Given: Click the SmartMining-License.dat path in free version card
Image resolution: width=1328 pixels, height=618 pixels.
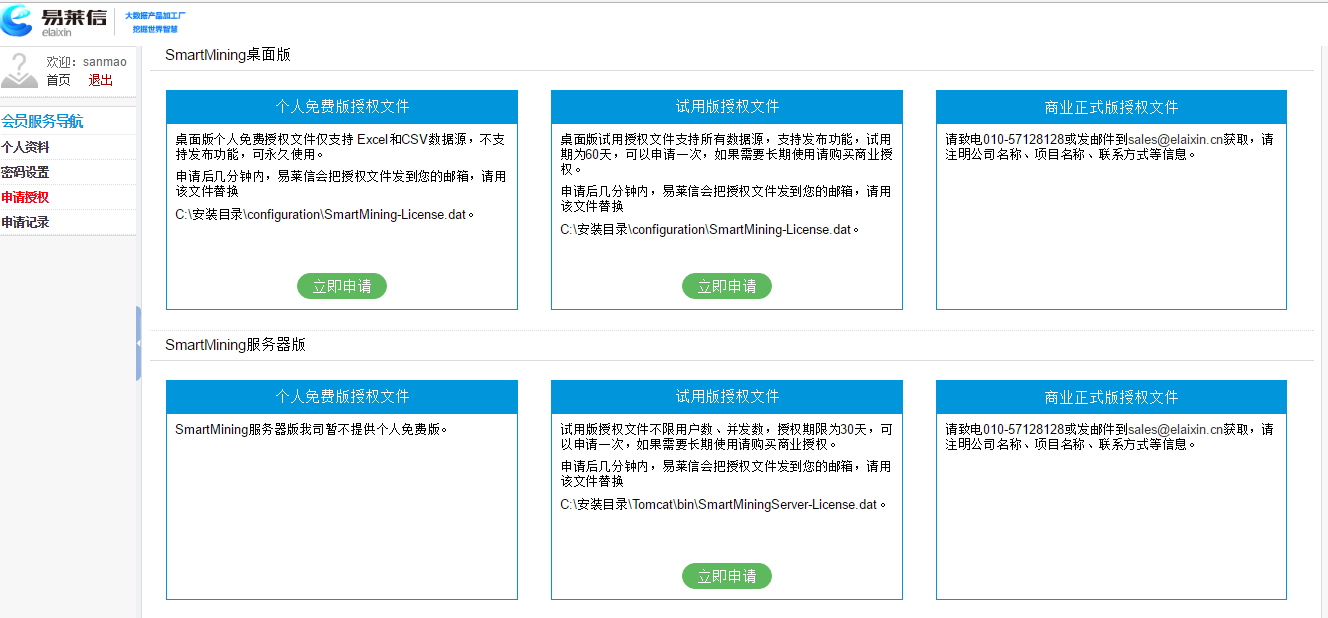Looking at the screenshot, I should coord(324,214).
